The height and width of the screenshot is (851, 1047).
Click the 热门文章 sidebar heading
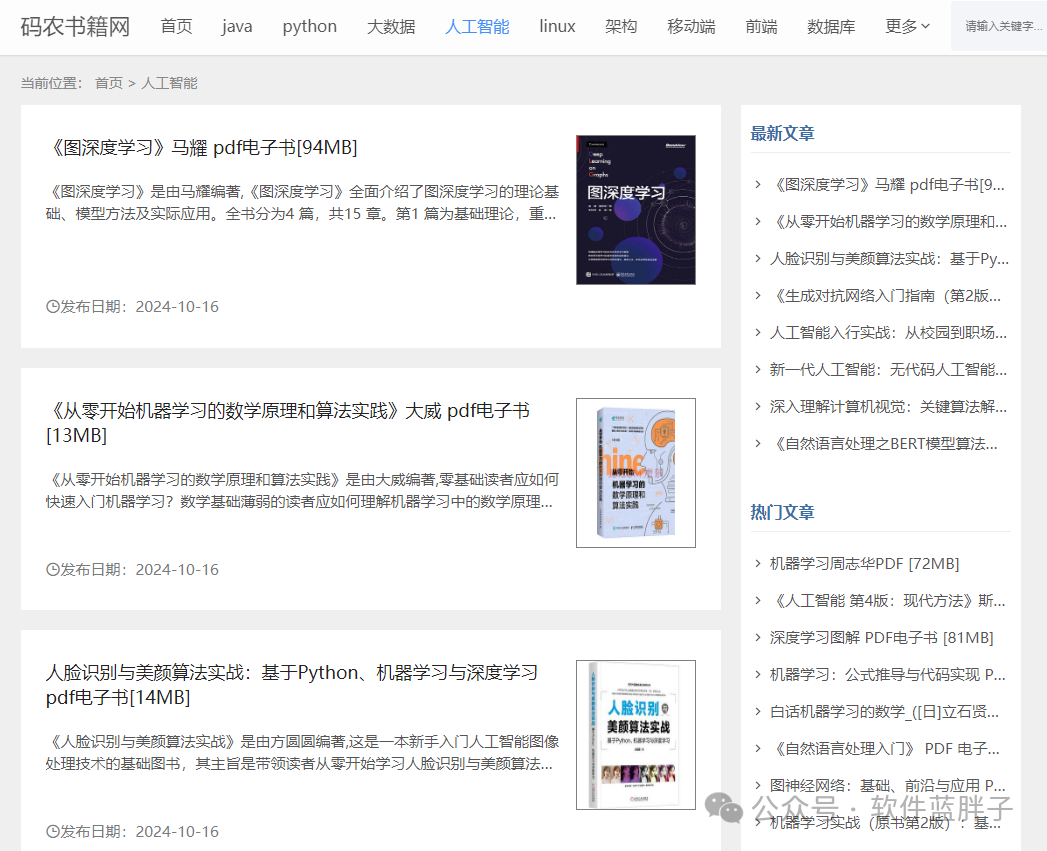(783, 512)
